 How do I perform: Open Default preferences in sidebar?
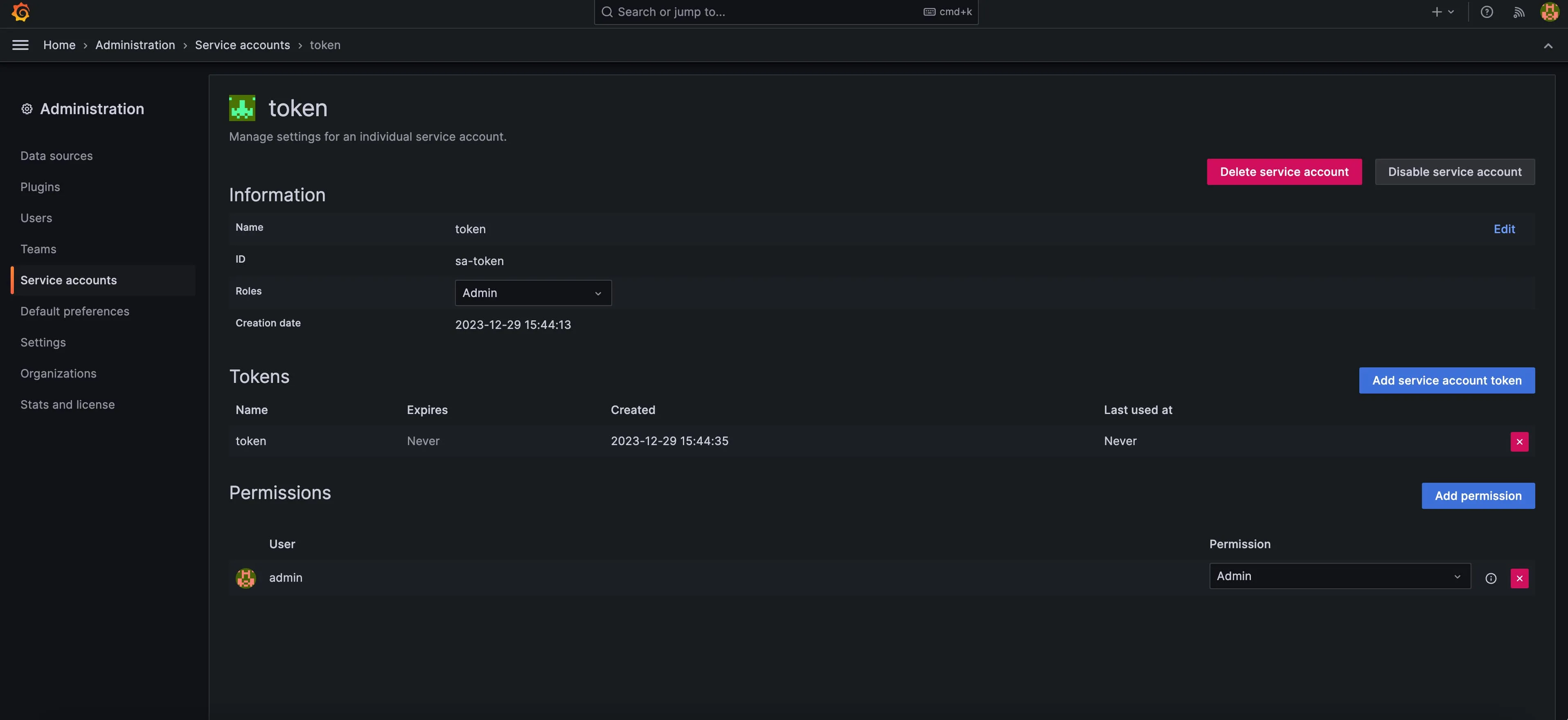75,311
